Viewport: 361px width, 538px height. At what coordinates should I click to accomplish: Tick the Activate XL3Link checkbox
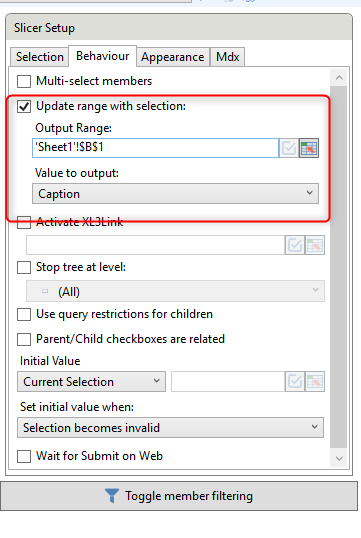pyautogui.click(x=24, y=222)
